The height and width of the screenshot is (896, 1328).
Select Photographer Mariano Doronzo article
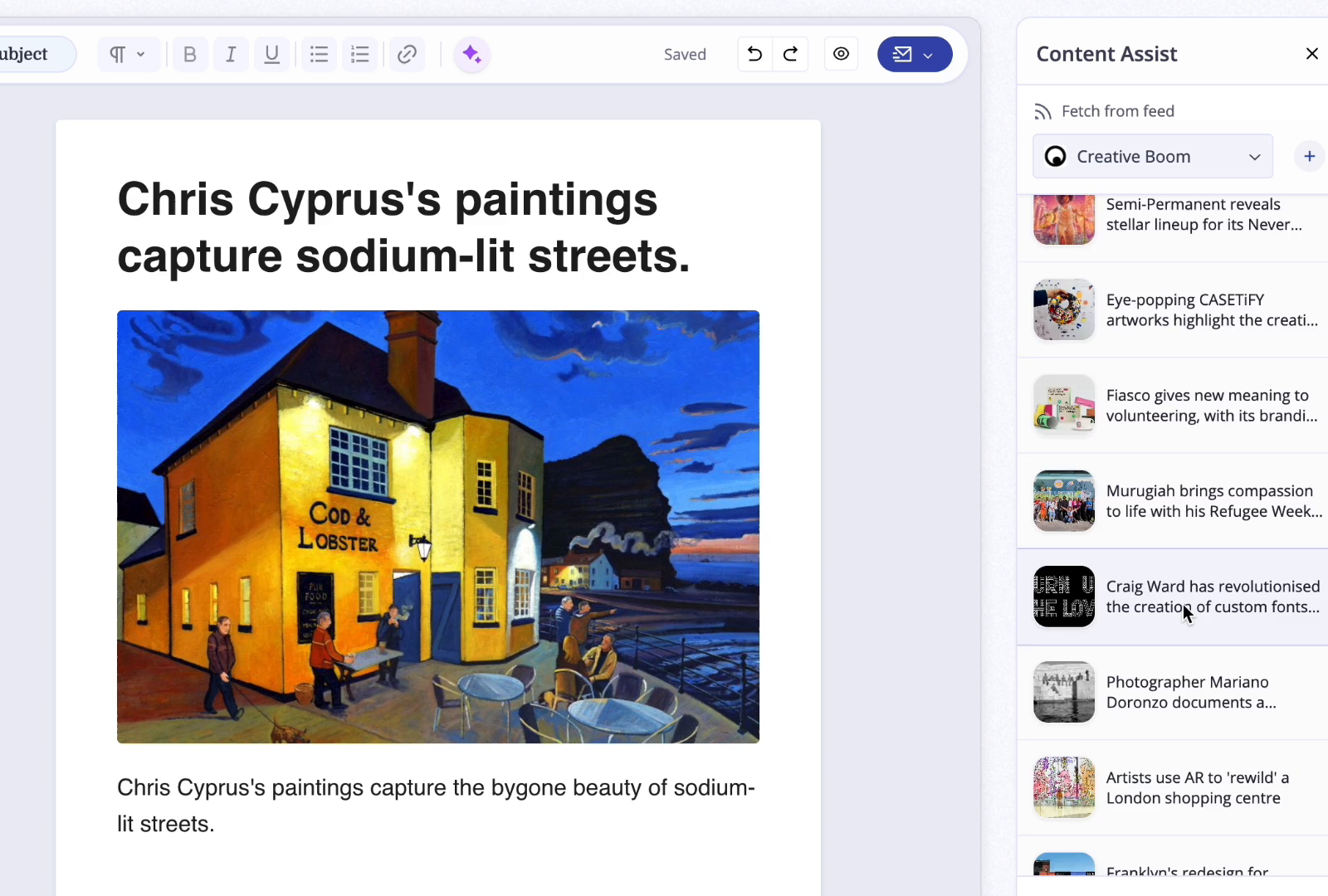[1173, 692]
